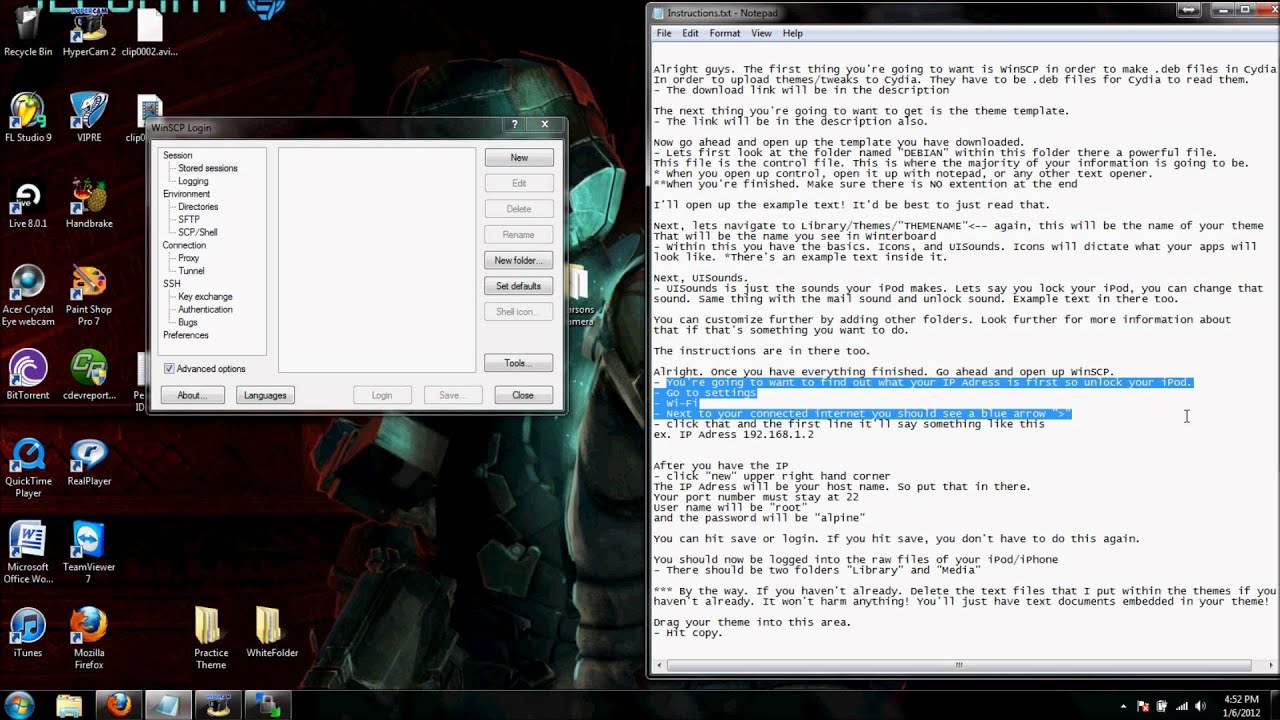Launch QuickTime Player shortcut

point(28,468)
